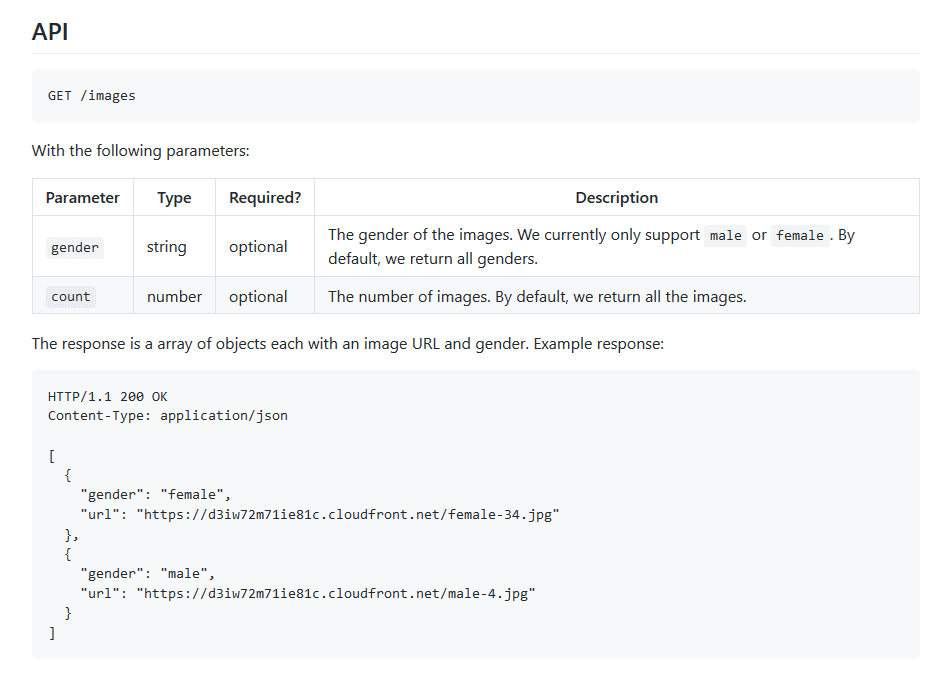947x678 pixels.
Task: Click the Type column header
Action: (x=173, y=197)
